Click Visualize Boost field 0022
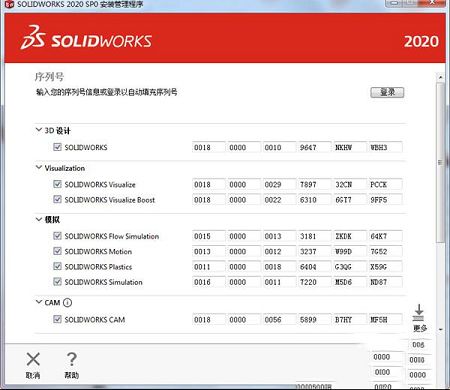450x390 pixels. pos(279,200)
